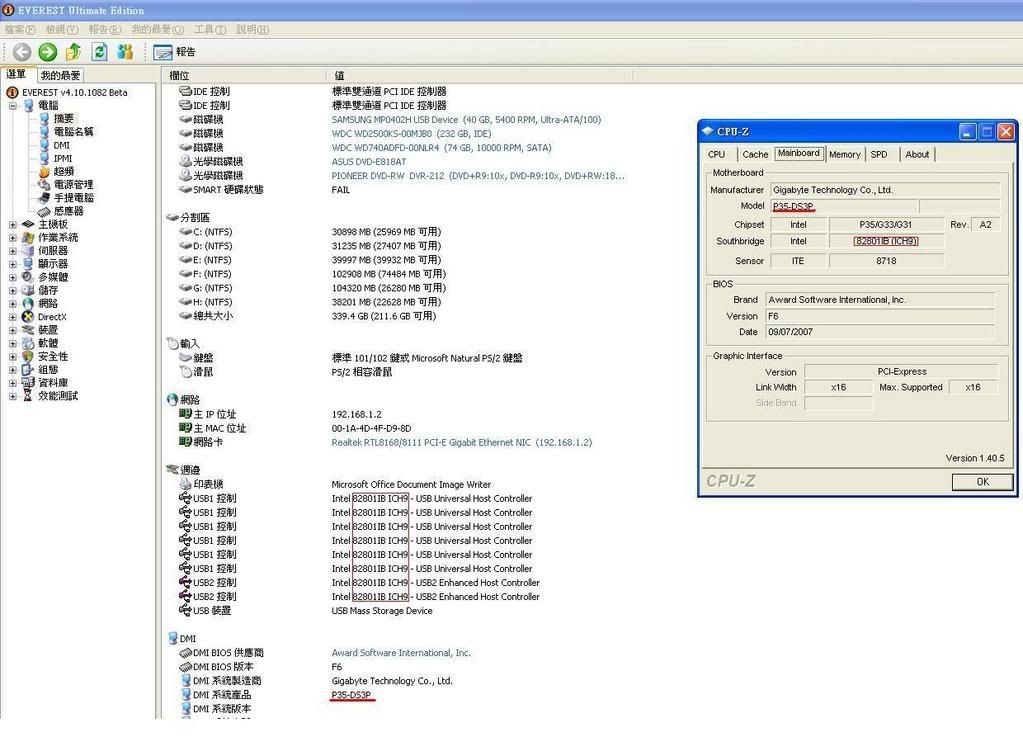
Task: Open the 報告 report toolbar button
Action: [174, 52]
